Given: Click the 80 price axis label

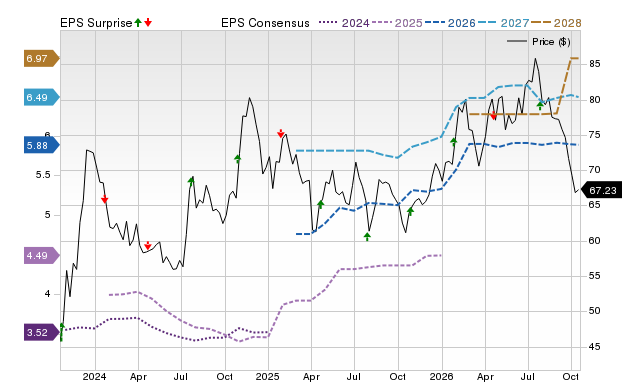Looking at the screenshot, I should click(594, 100).
